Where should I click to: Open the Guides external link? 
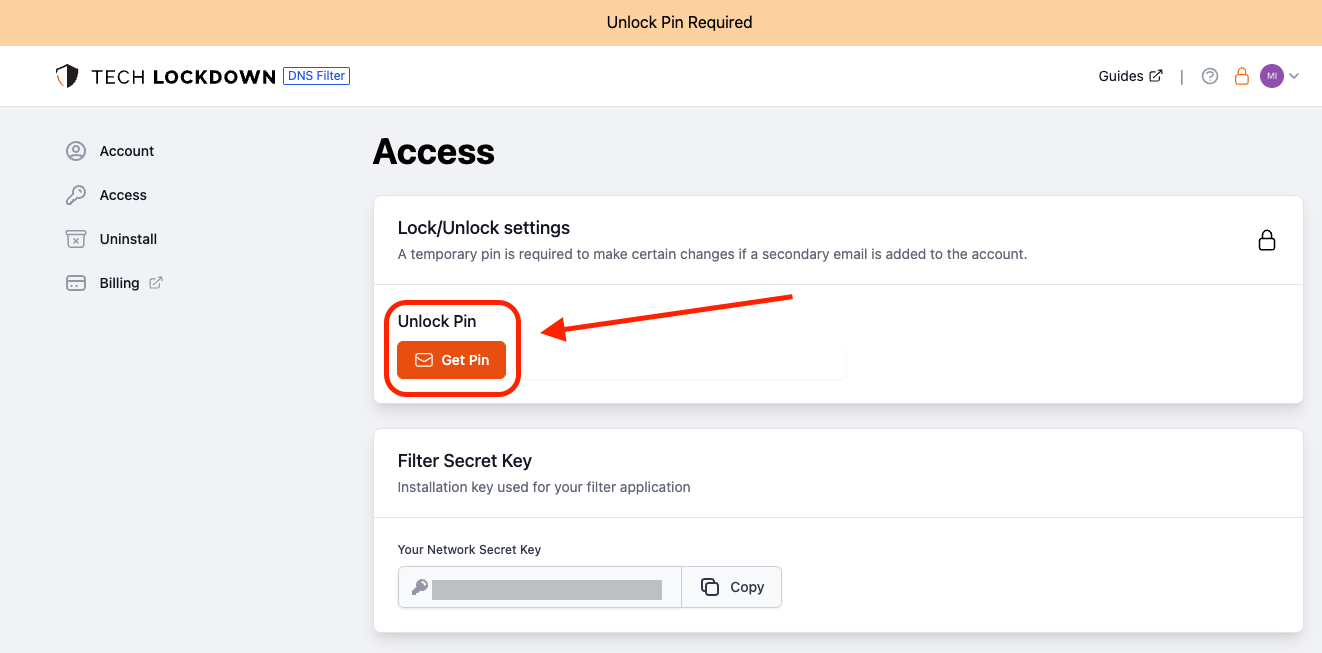tap(1130, 76)
